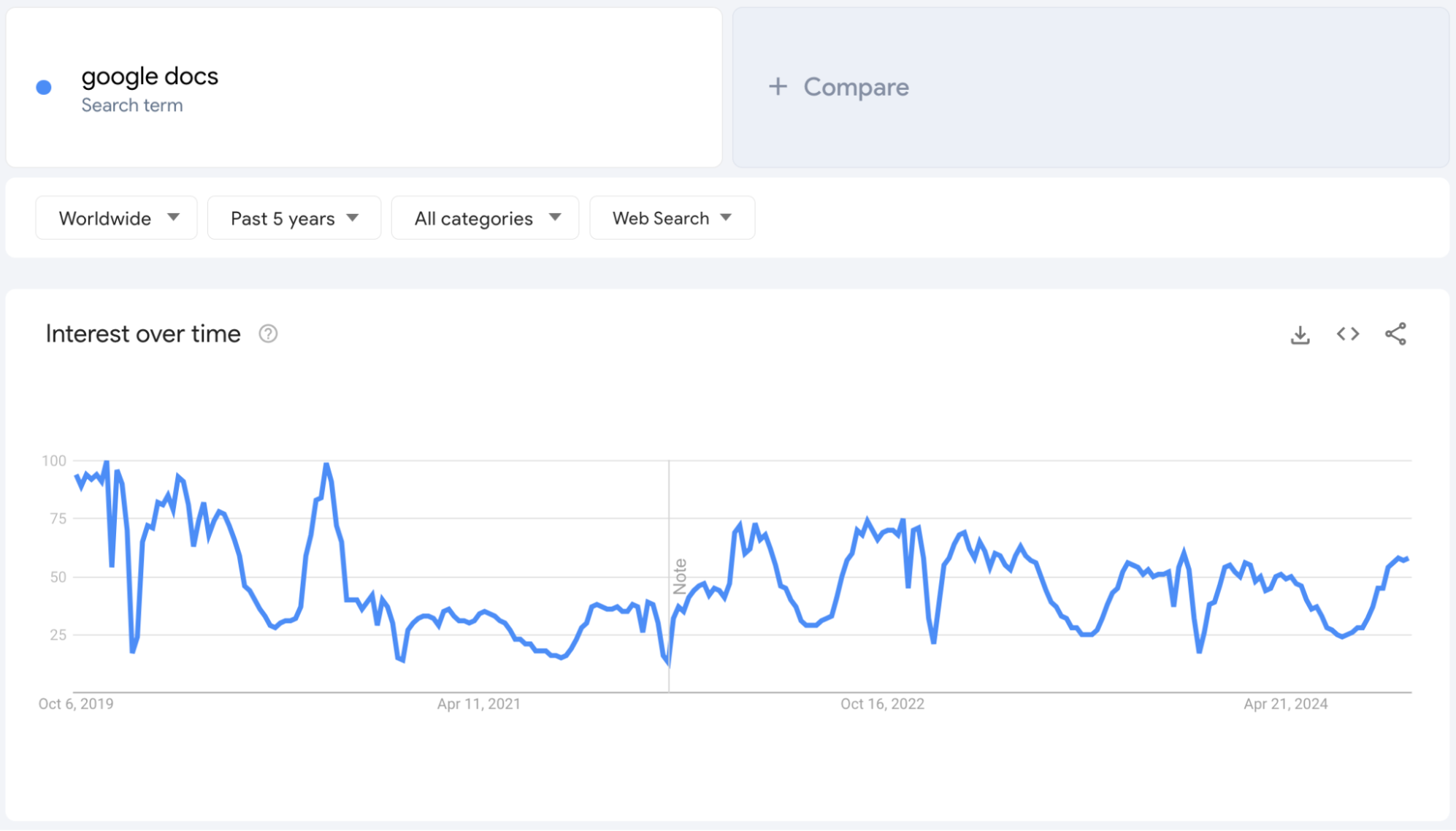The width and height of the screenshot is (1456, 831).
Task: Click the 100 y-axis value
Action: pos(54,461)
